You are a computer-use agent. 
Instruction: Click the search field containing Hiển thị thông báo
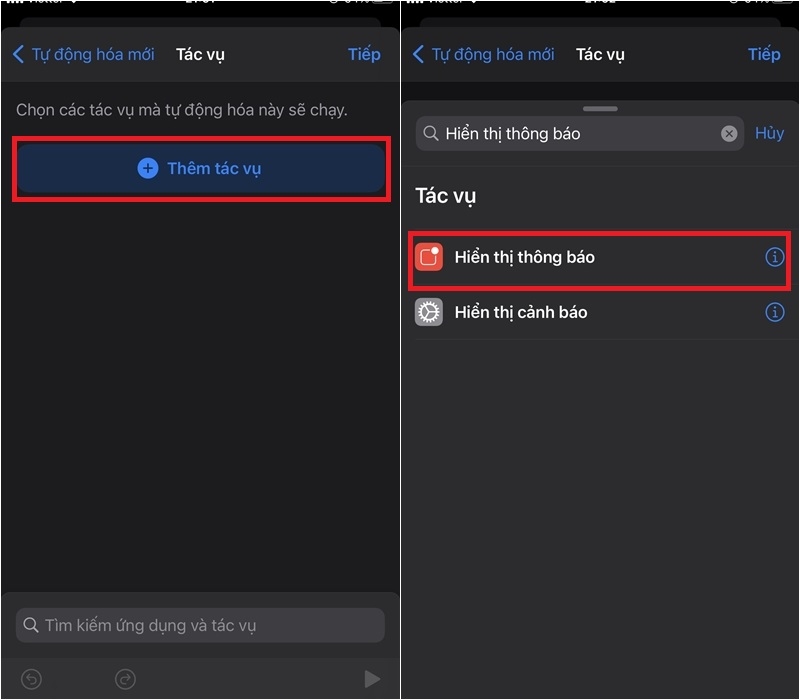point(580,134)
